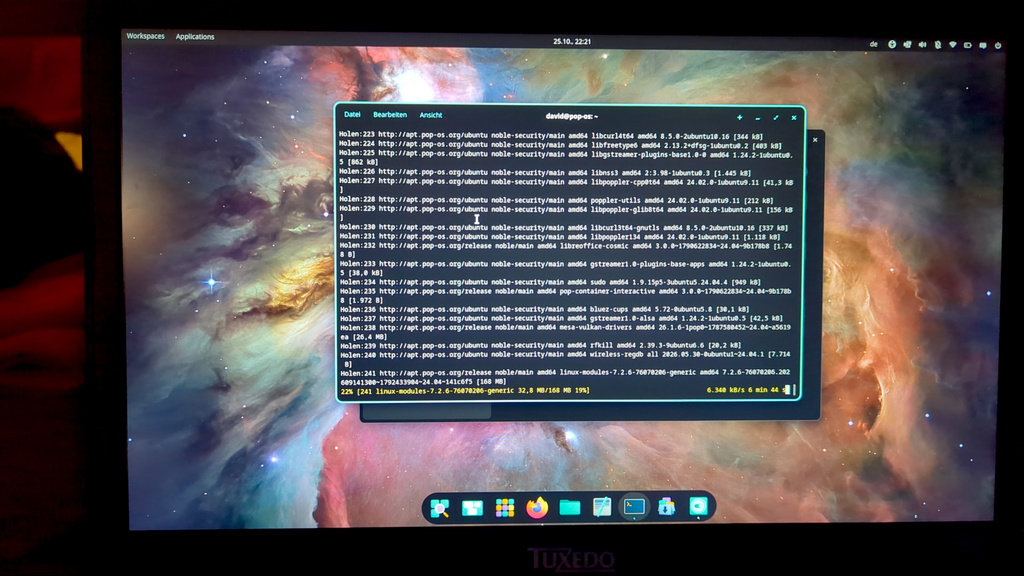
Task: Click the '6.340 kB/s 6 min 44 s' text
Action: click(x=746, y=390)
